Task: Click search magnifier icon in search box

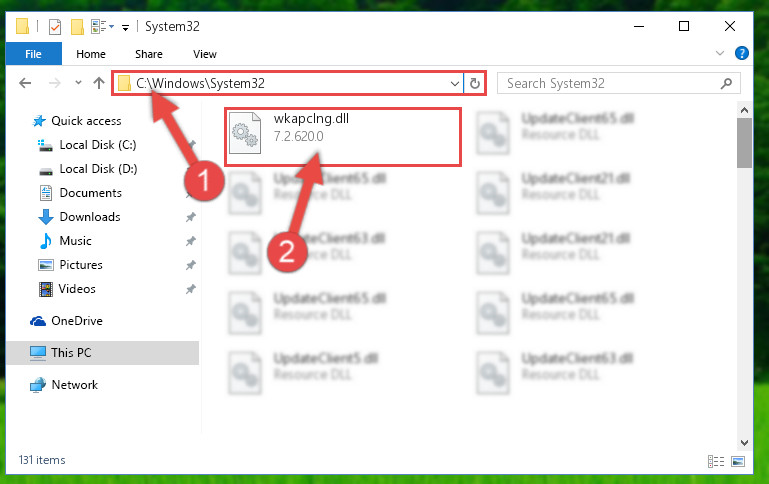Action: click(726, 83)
